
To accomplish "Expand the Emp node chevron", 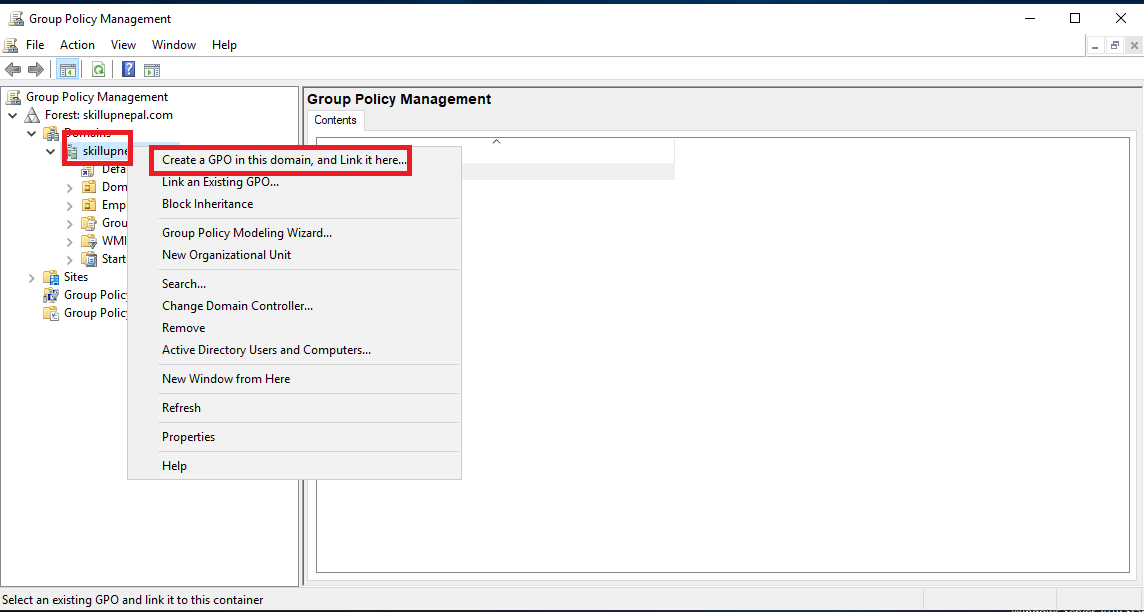I will point(69,206).
